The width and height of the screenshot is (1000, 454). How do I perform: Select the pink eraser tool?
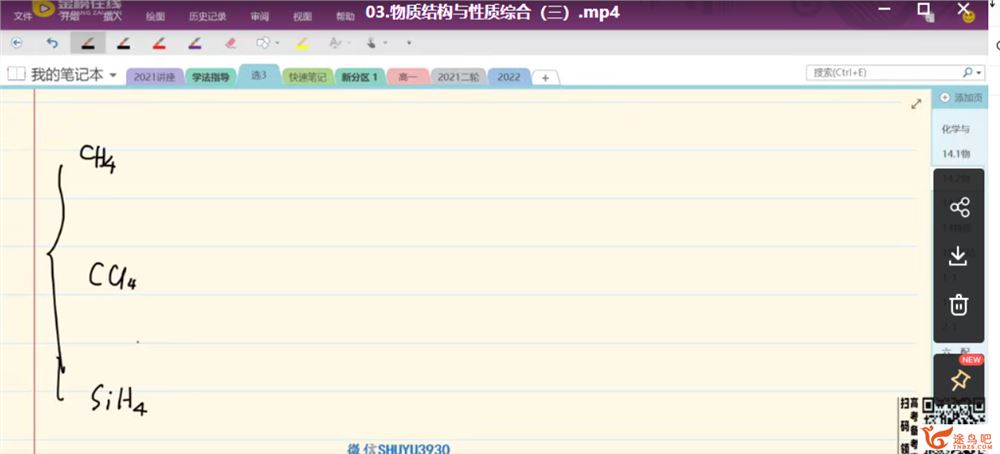click(231, 43)
